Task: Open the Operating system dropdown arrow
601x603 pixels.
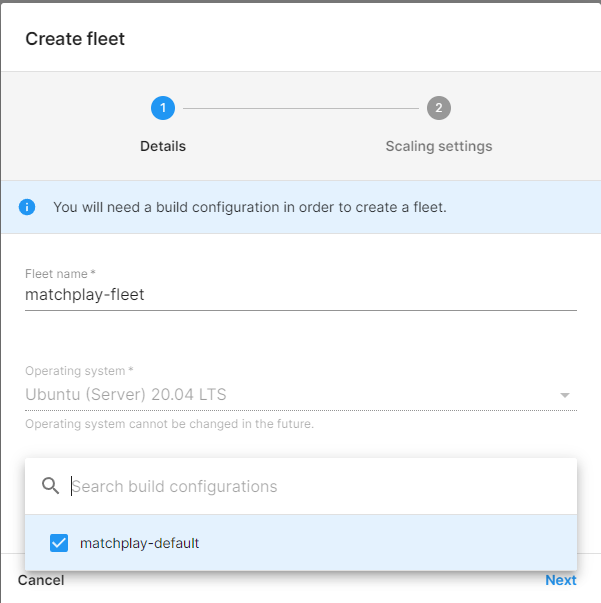Action: [x=565, y=395]
